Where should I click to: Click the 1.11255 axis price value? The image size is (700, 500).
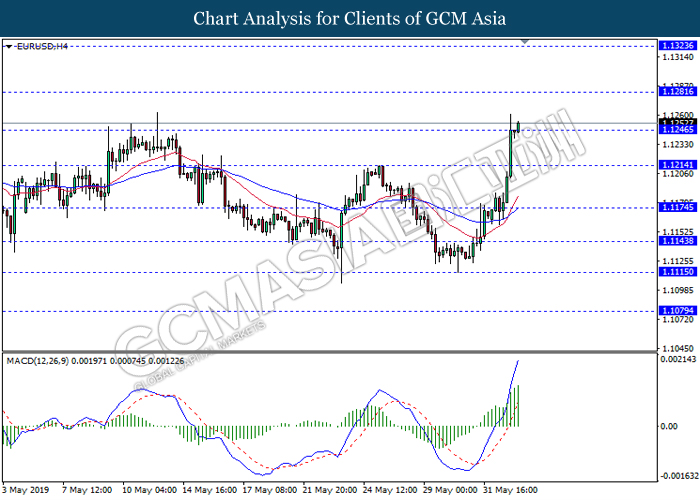(x=678, y=261)
